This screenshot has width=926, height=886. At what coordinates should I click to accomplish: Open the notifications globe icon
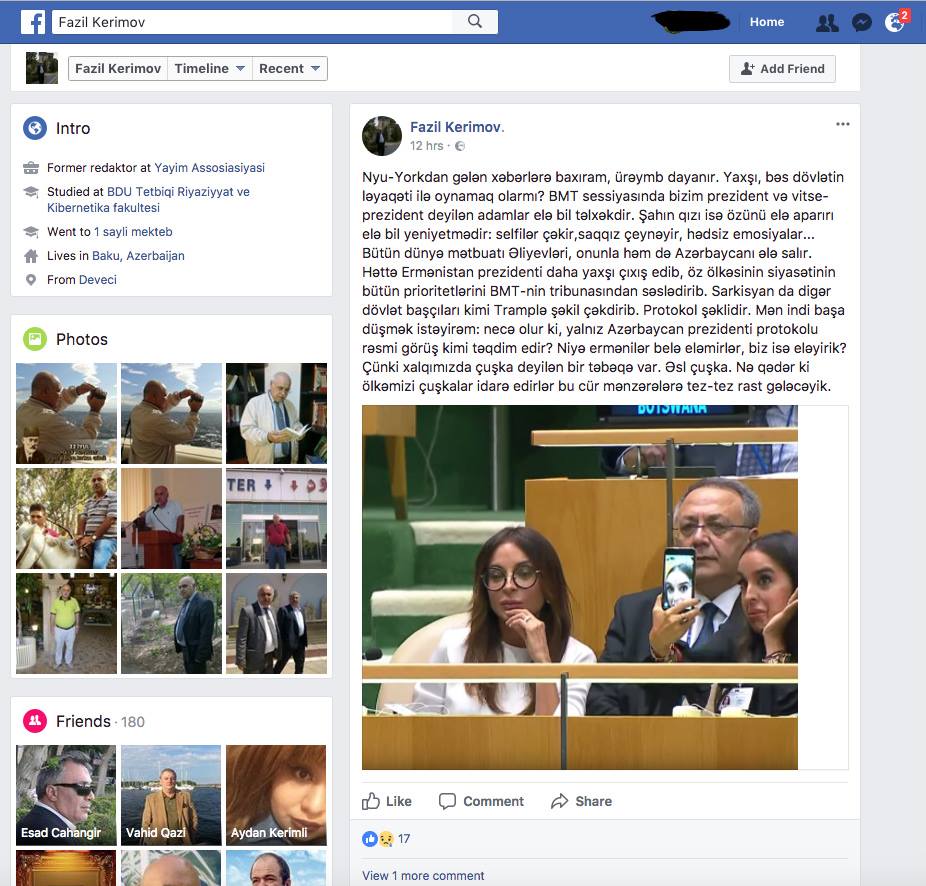point(895,22)
